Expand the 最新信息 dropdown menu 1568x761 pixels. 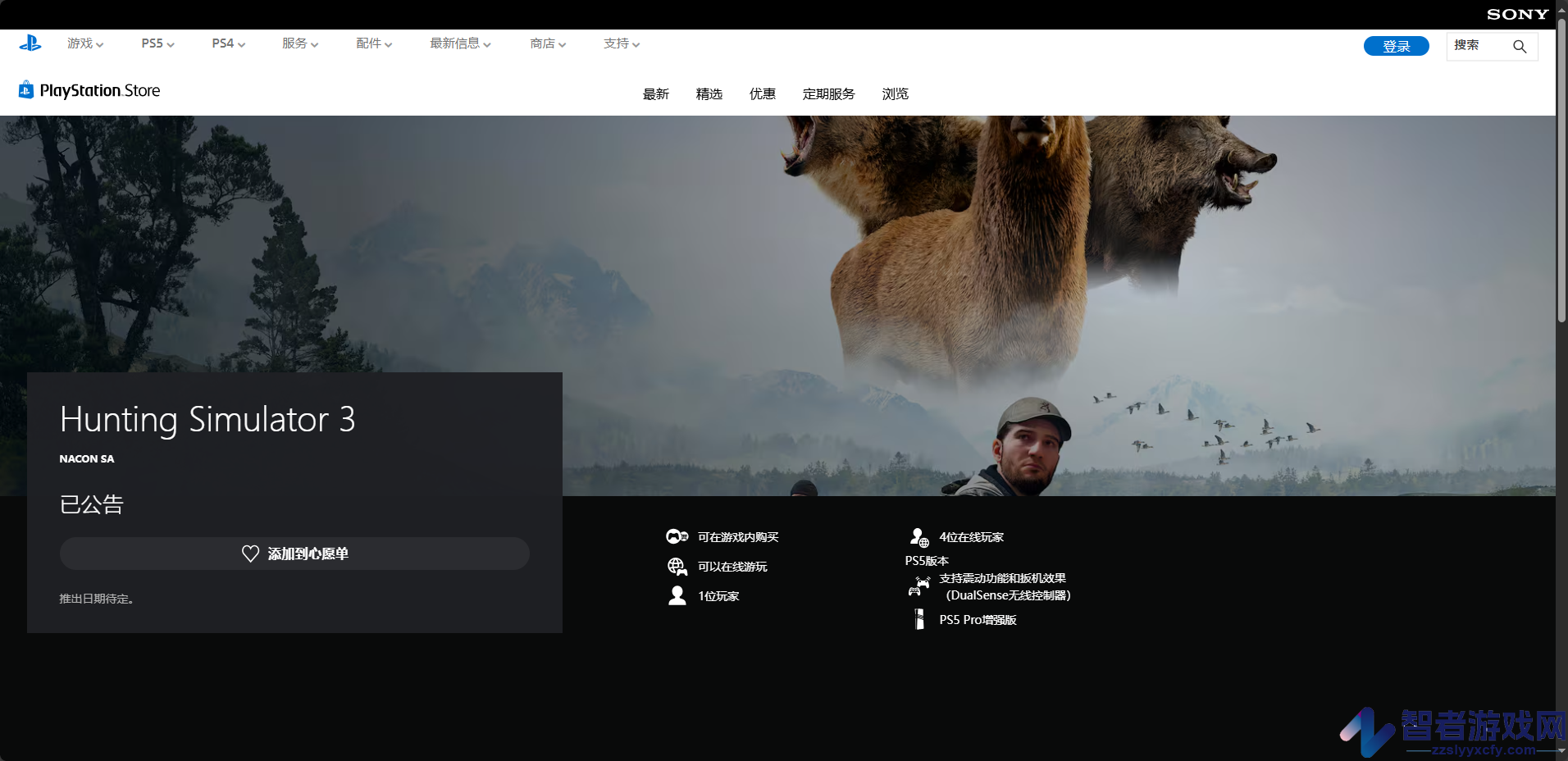click(461, 43)
